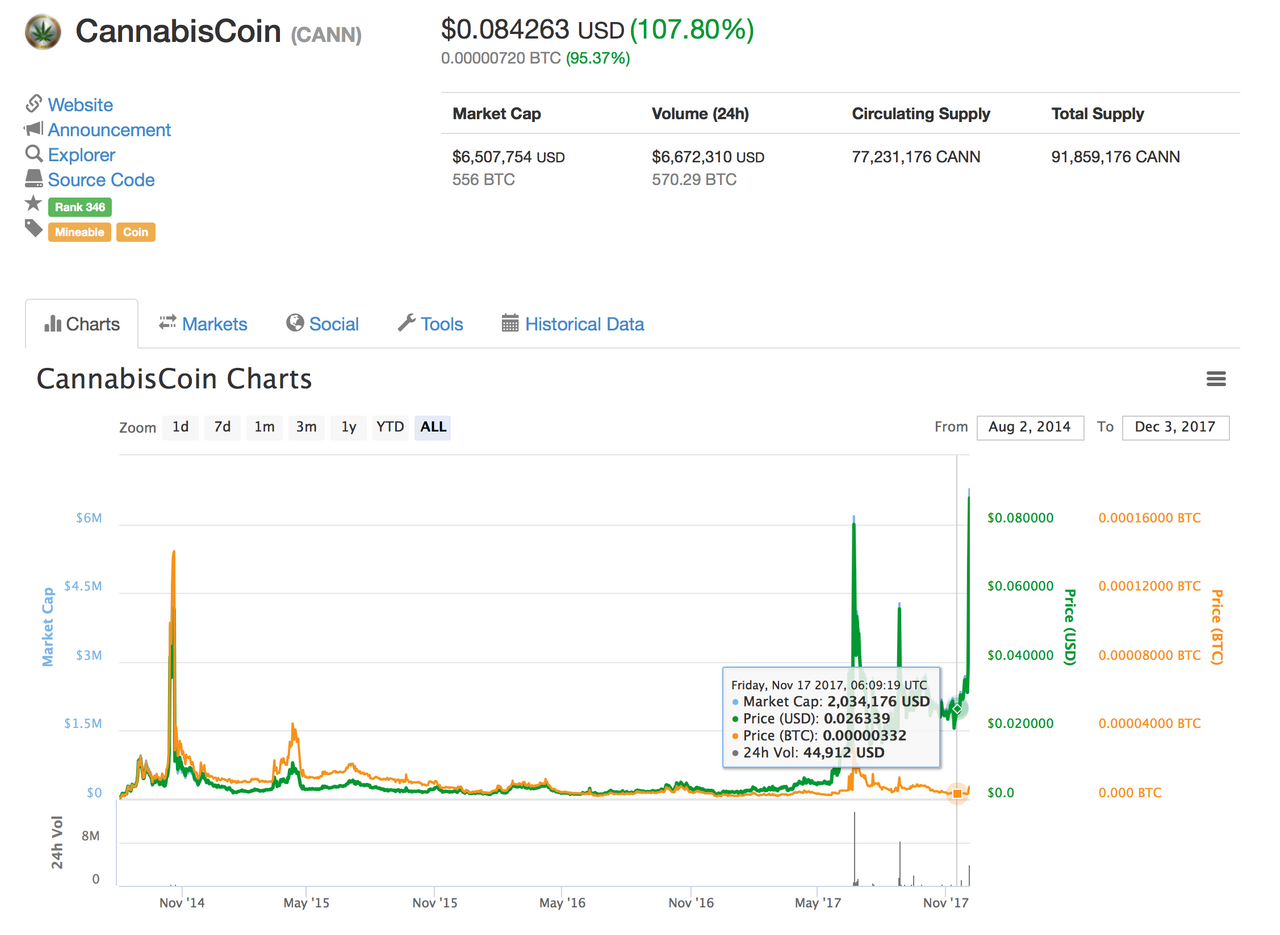Click the megaphone icon beside Announcement

click(34, 129)
